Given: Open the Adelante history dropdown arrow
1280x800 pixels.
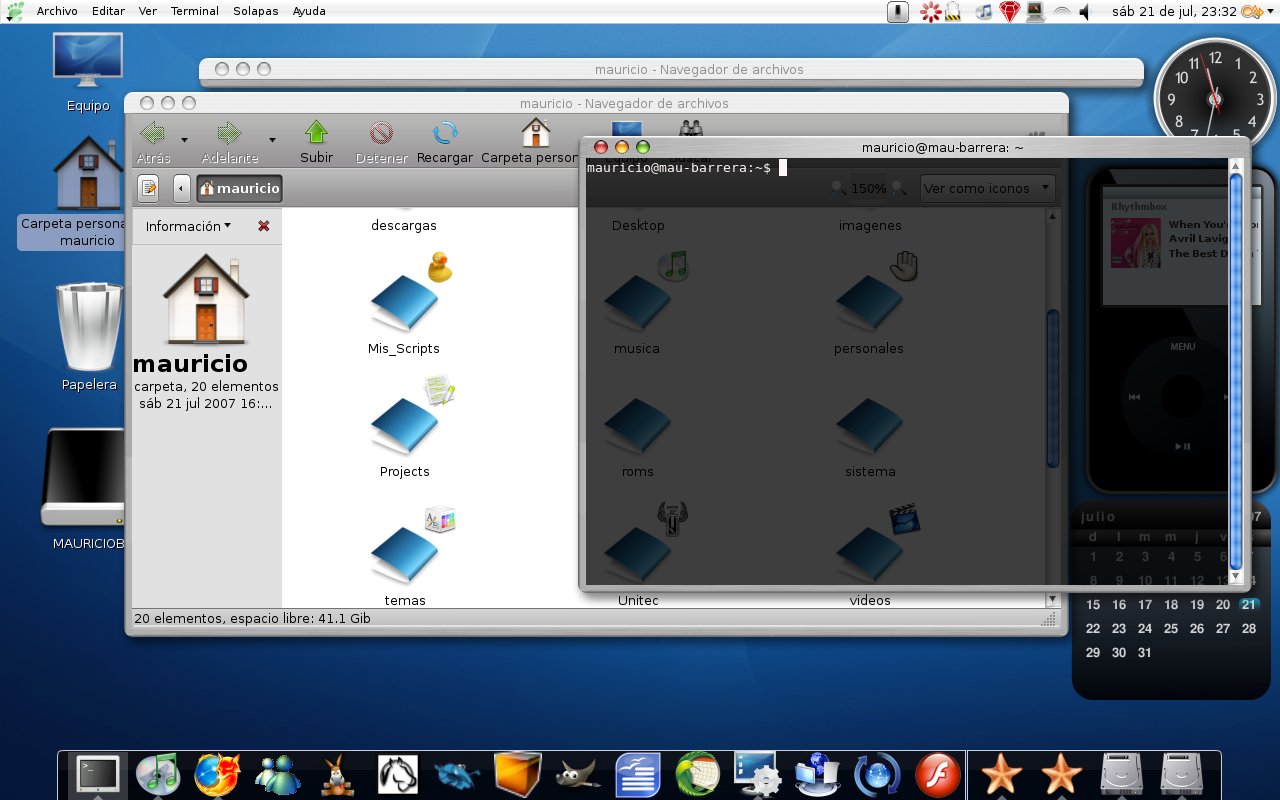Looking at the screenshot, I should click(x=272, y=140).
